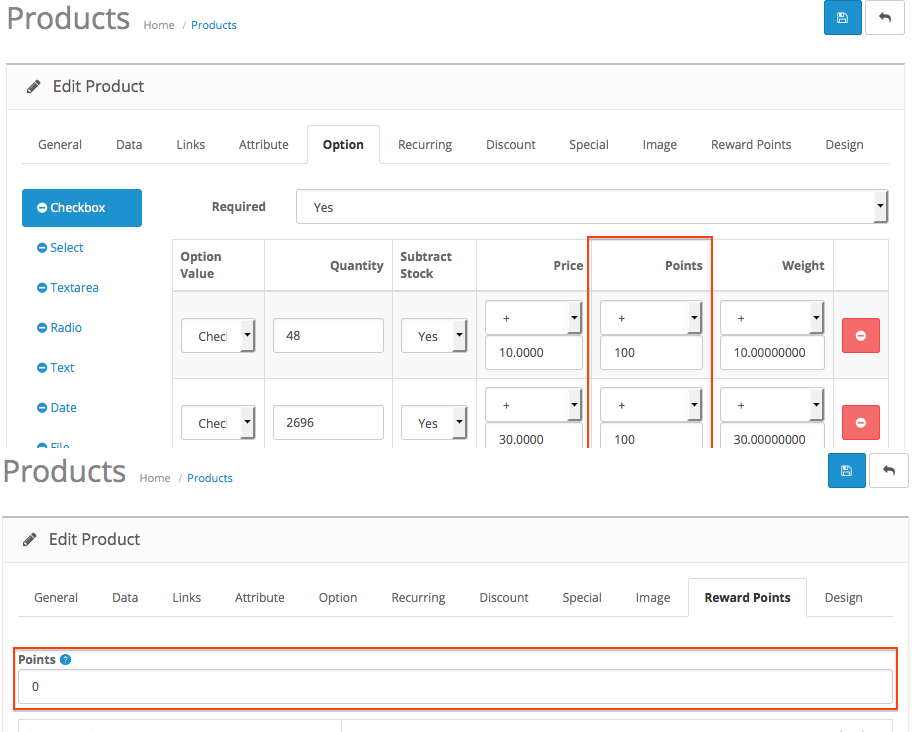Image resolution: width=912 pixels, height=732 pixels.
Task: Click the save icon in the lower Products screenshot
Action: point(846,470)
